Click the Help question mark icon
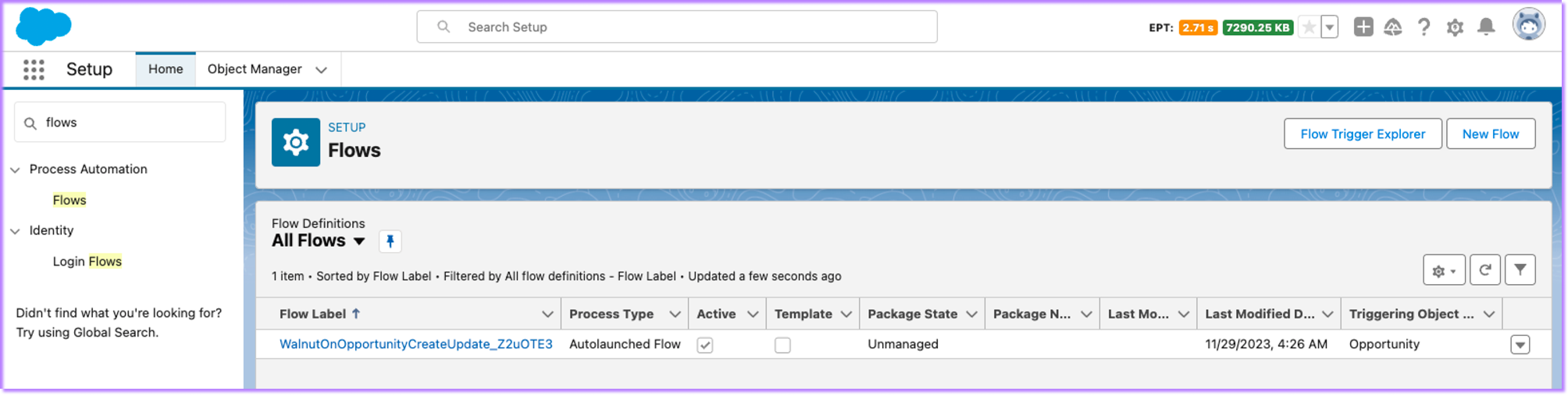 1423,27
